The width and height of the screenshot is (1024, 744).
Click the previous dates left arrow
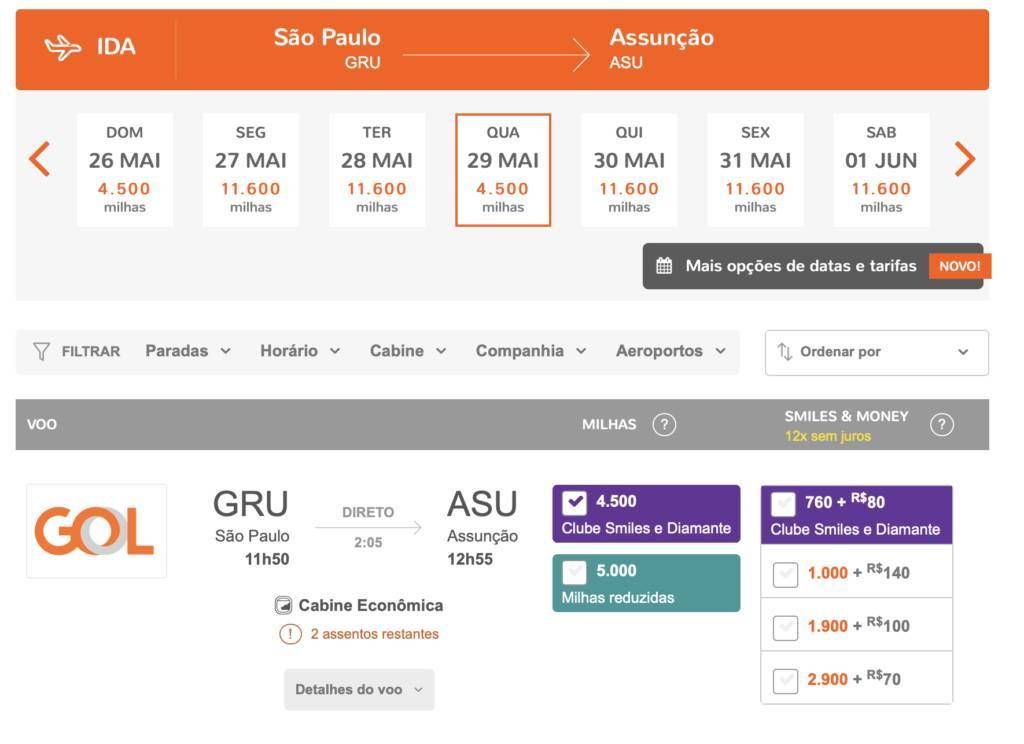39,159
